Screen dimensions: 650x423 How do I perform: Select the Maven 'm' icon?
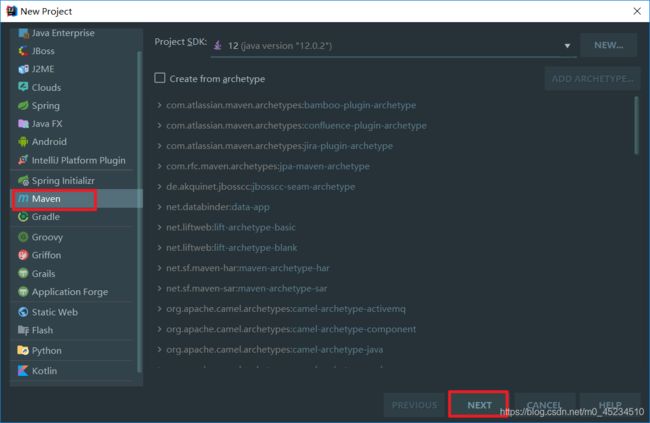point(23,199)
